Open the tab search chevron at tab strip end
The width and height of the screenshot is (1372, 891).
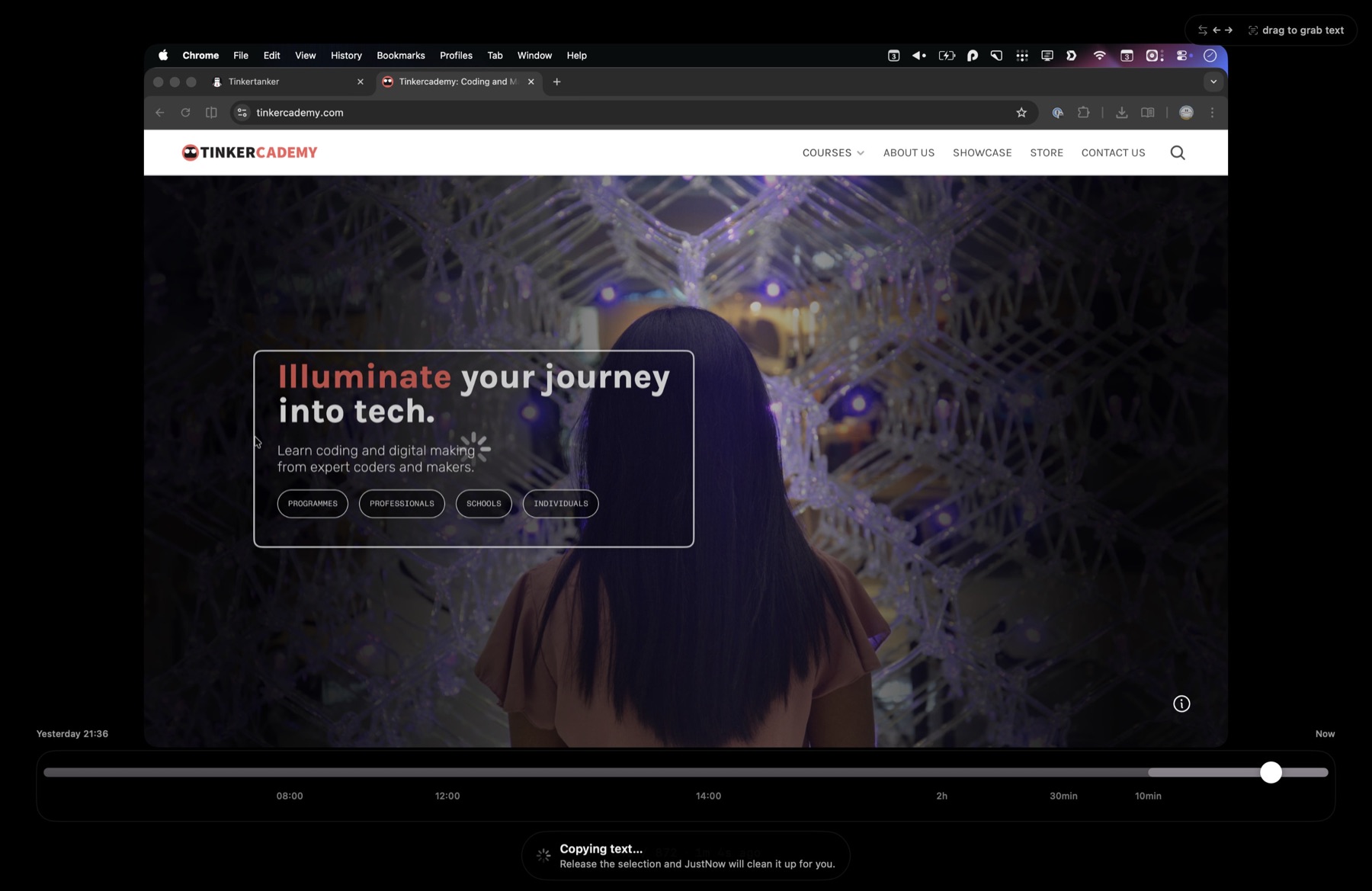coord(1213,82)
